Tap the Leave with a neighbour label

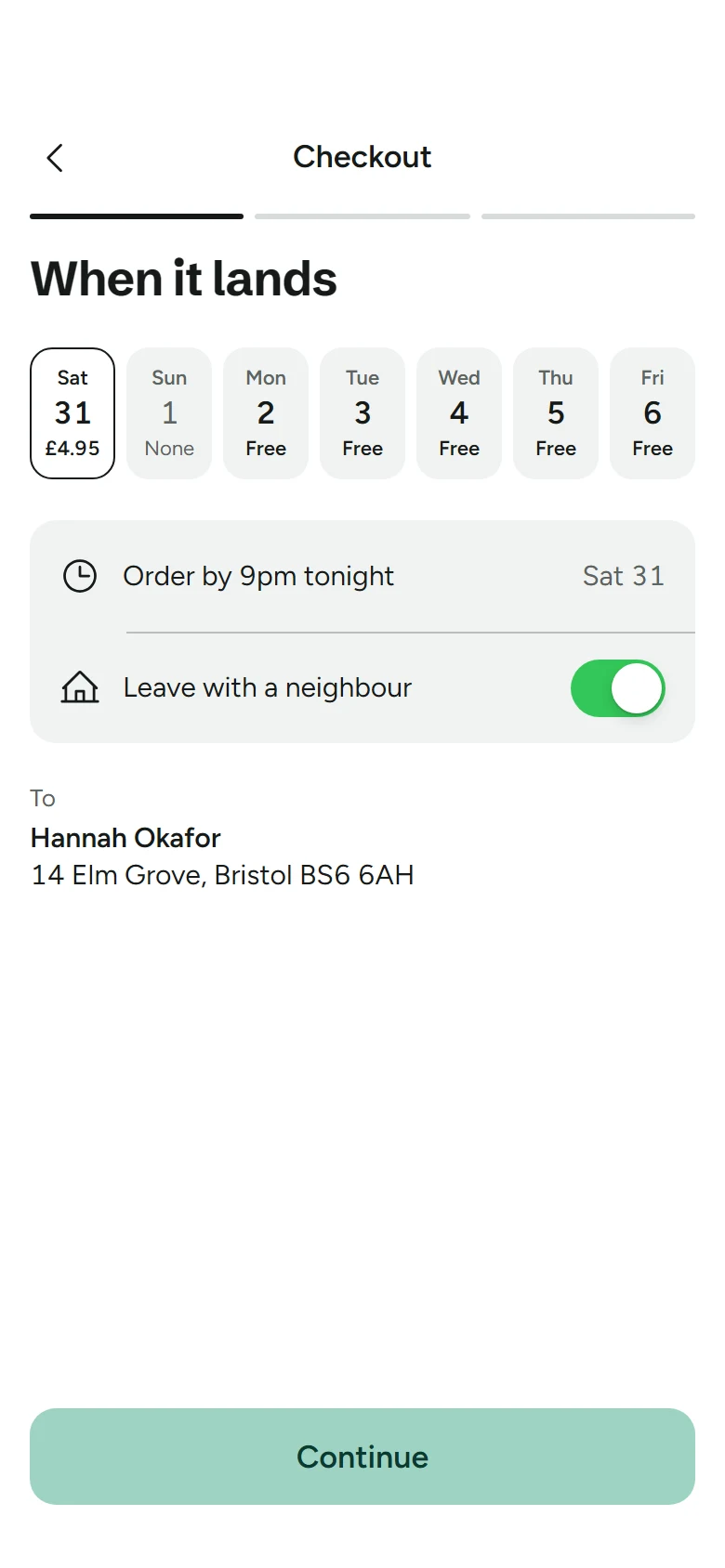coord(268,687)
